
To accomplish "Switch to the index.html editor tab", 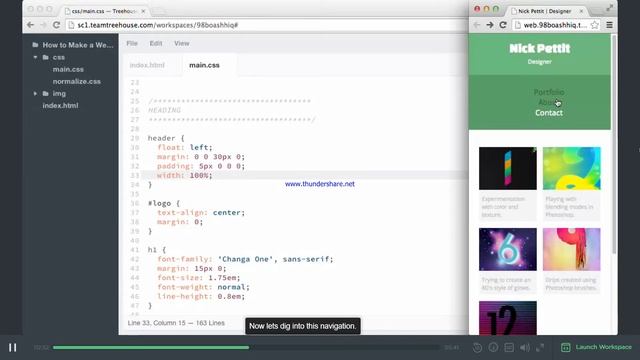I will (x=147, y=65).
